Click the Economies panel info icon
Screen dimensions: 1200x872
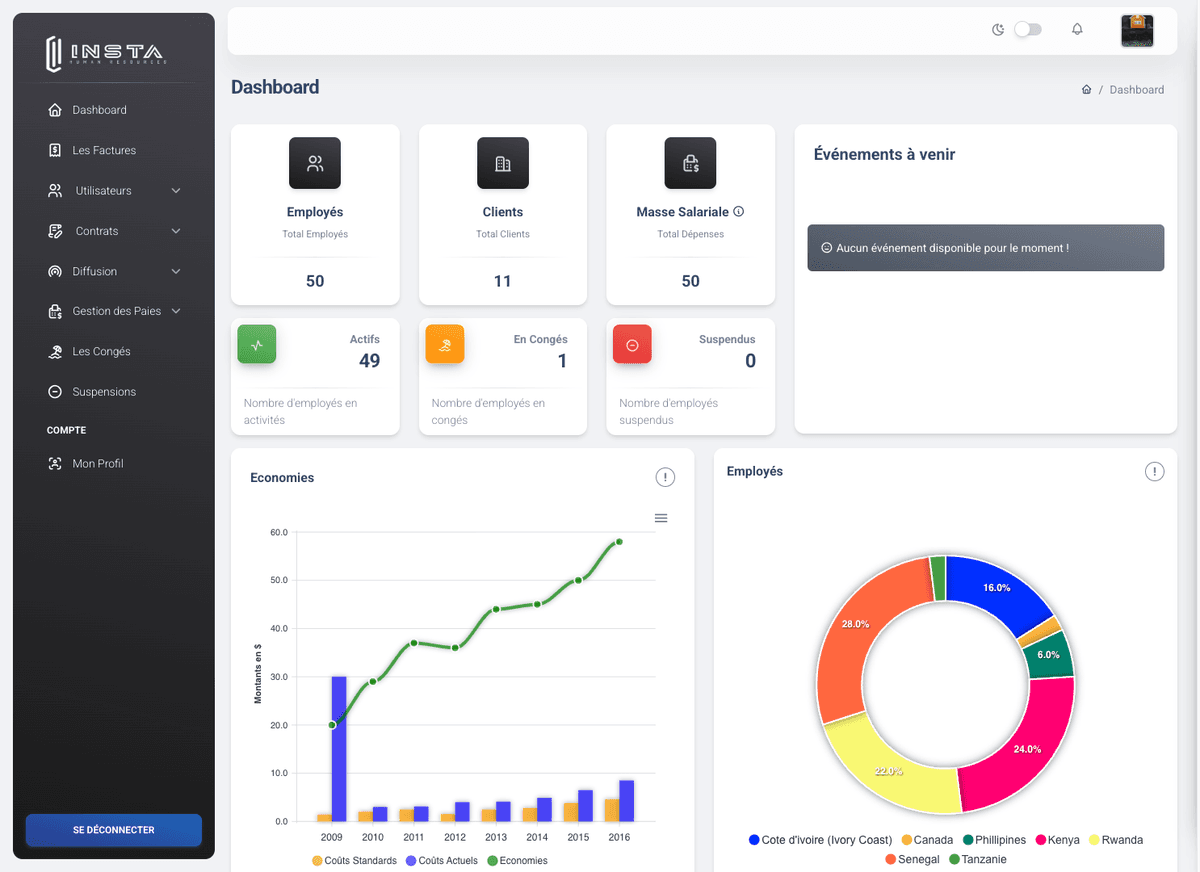pos(665,478)
